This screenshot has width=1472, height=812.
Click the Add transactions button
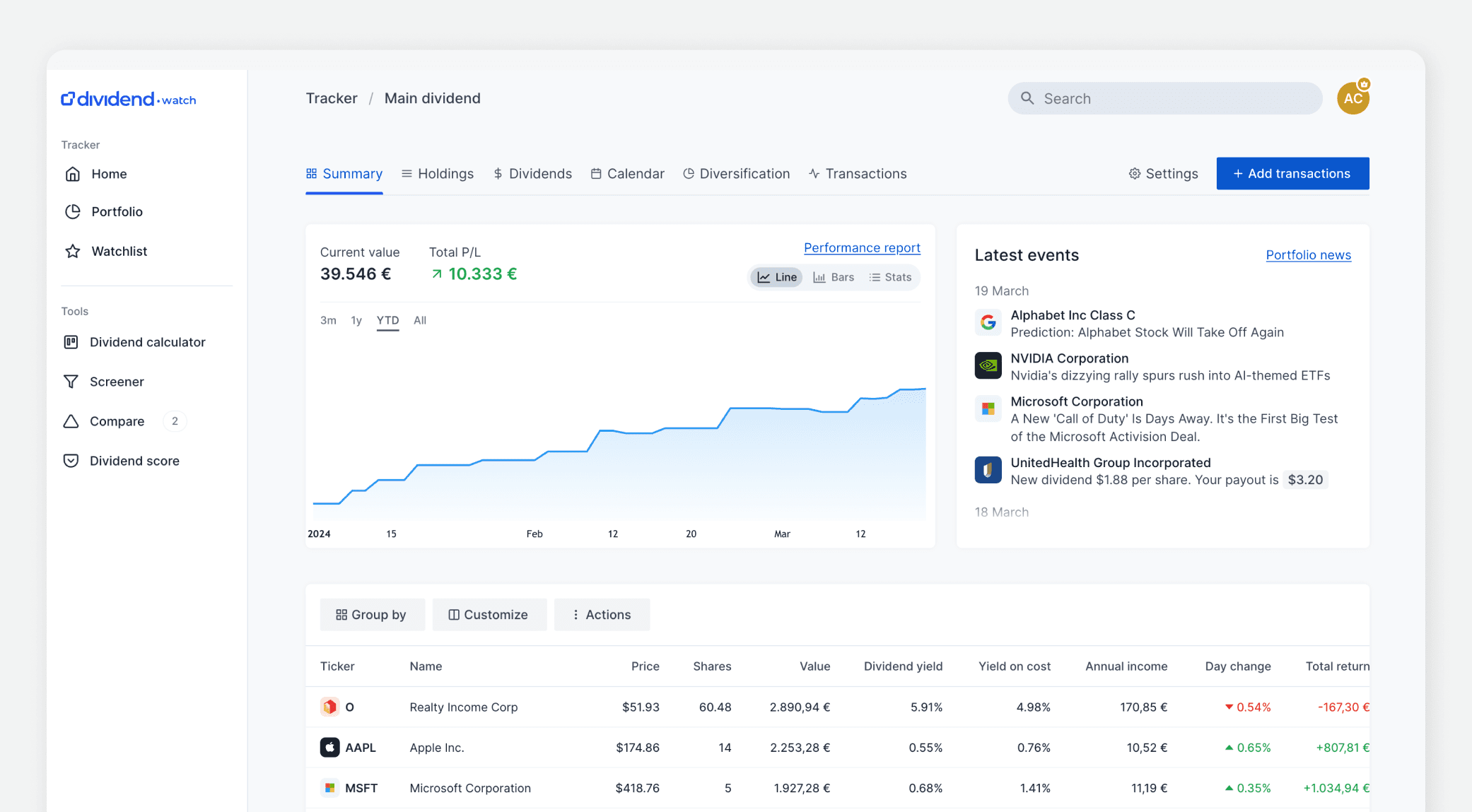pyautogui.click(x=1292, y=174)
